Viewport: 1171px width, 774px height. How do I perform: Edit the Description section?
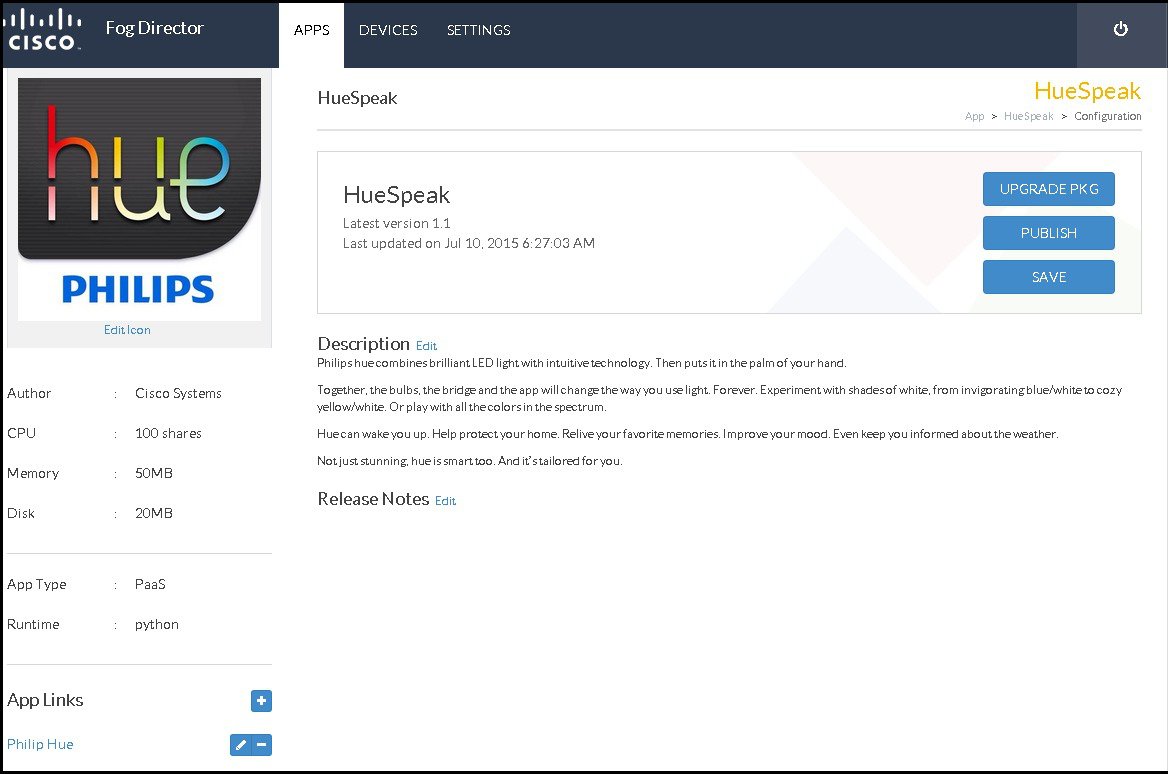427,347
